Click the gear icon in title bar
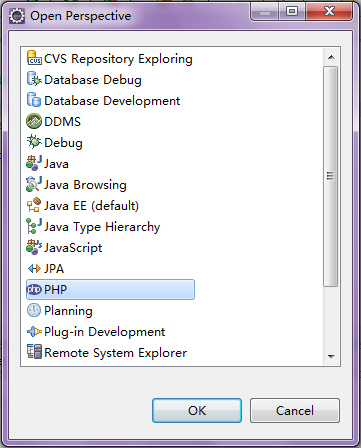361x448 pixels. click(17, 16)
